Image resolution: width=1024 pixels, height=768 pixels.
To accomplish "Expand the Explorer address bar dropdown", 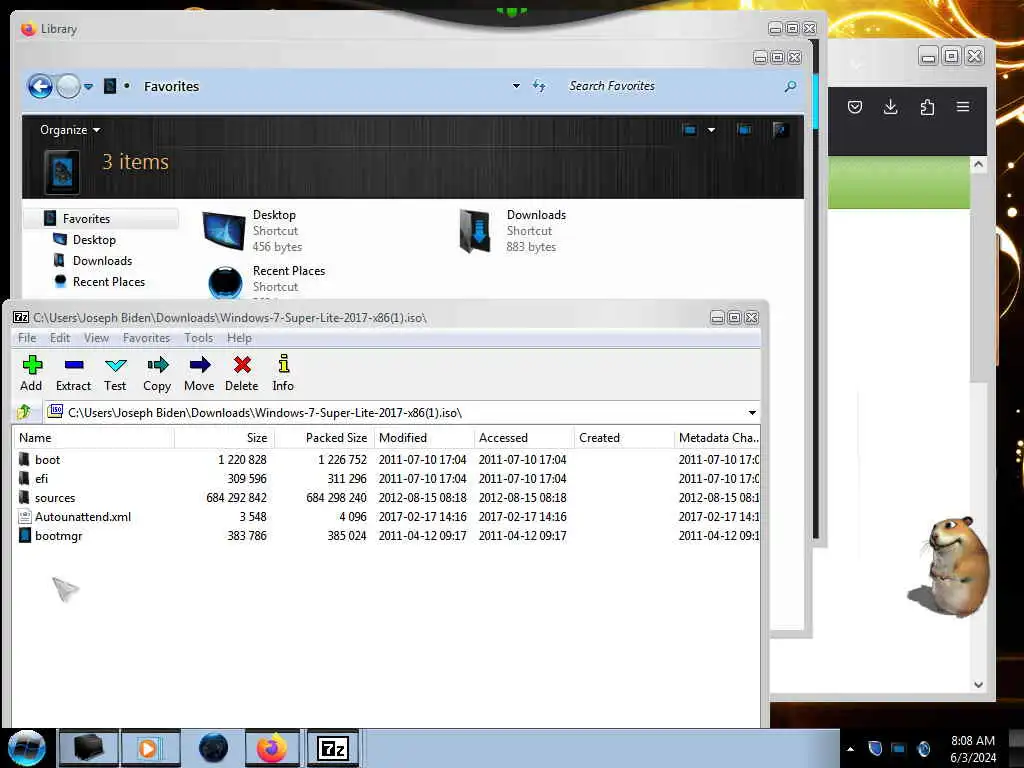I will click(x=516, y=86).
